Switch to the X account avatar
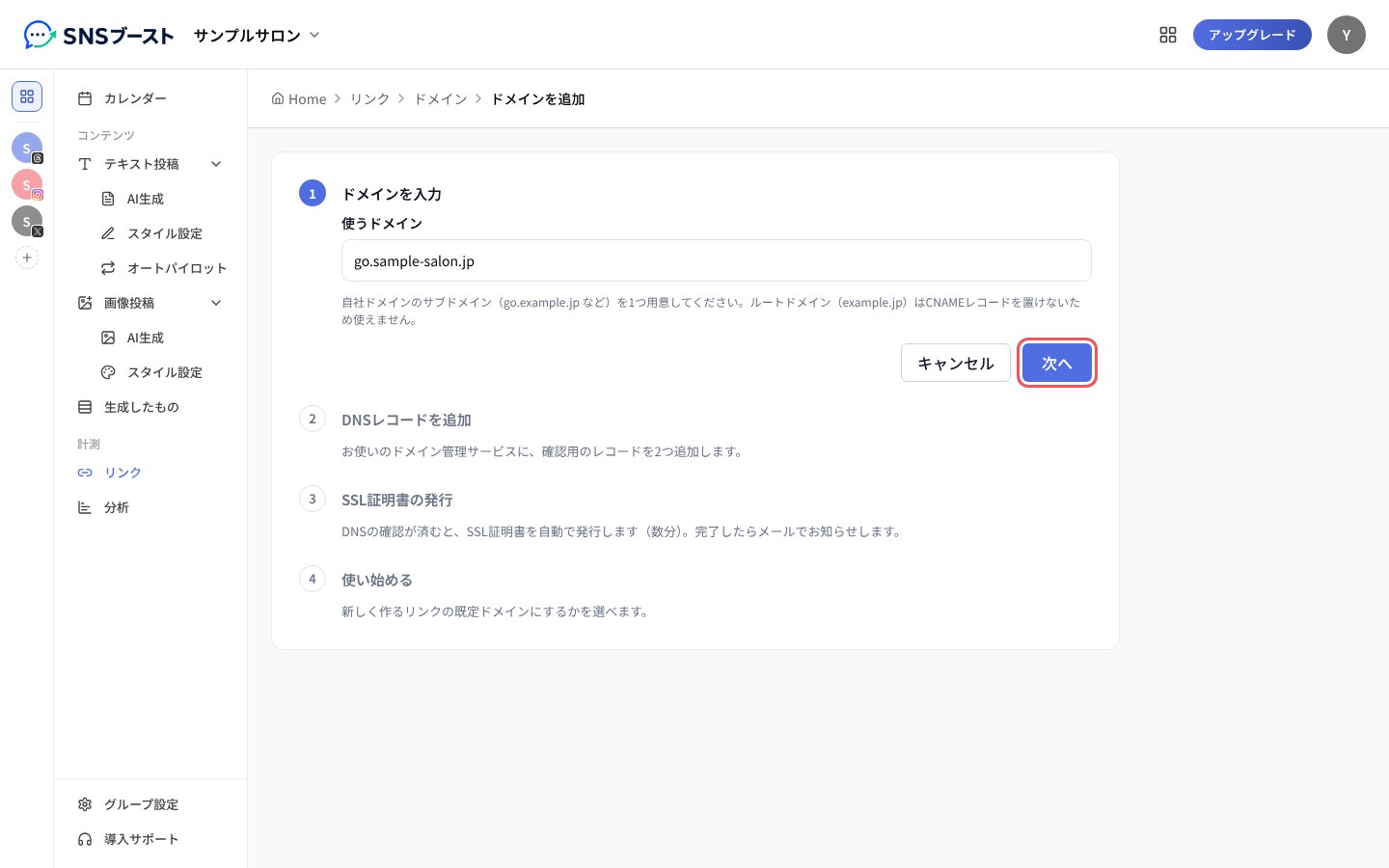 pos(27,221)
